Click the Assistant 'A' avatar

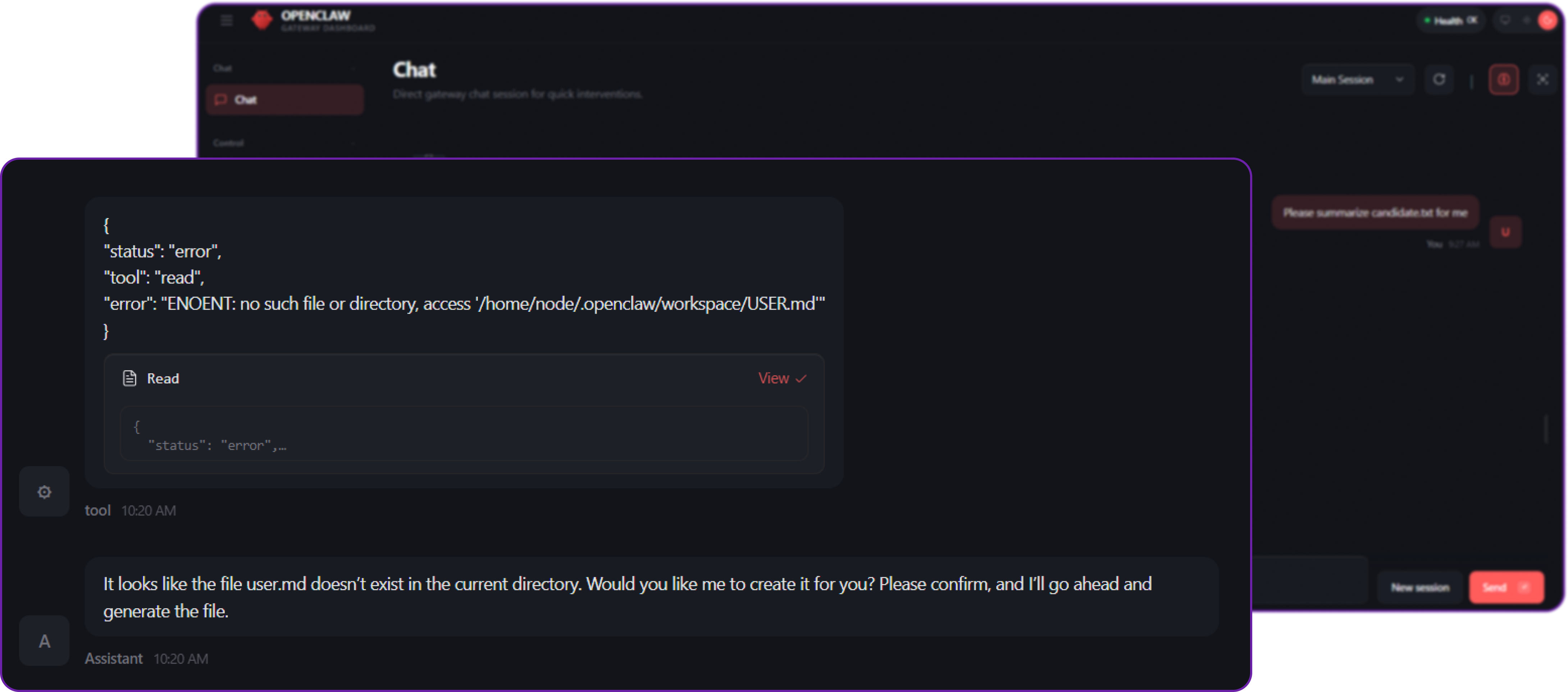click(x=45, y=641)
